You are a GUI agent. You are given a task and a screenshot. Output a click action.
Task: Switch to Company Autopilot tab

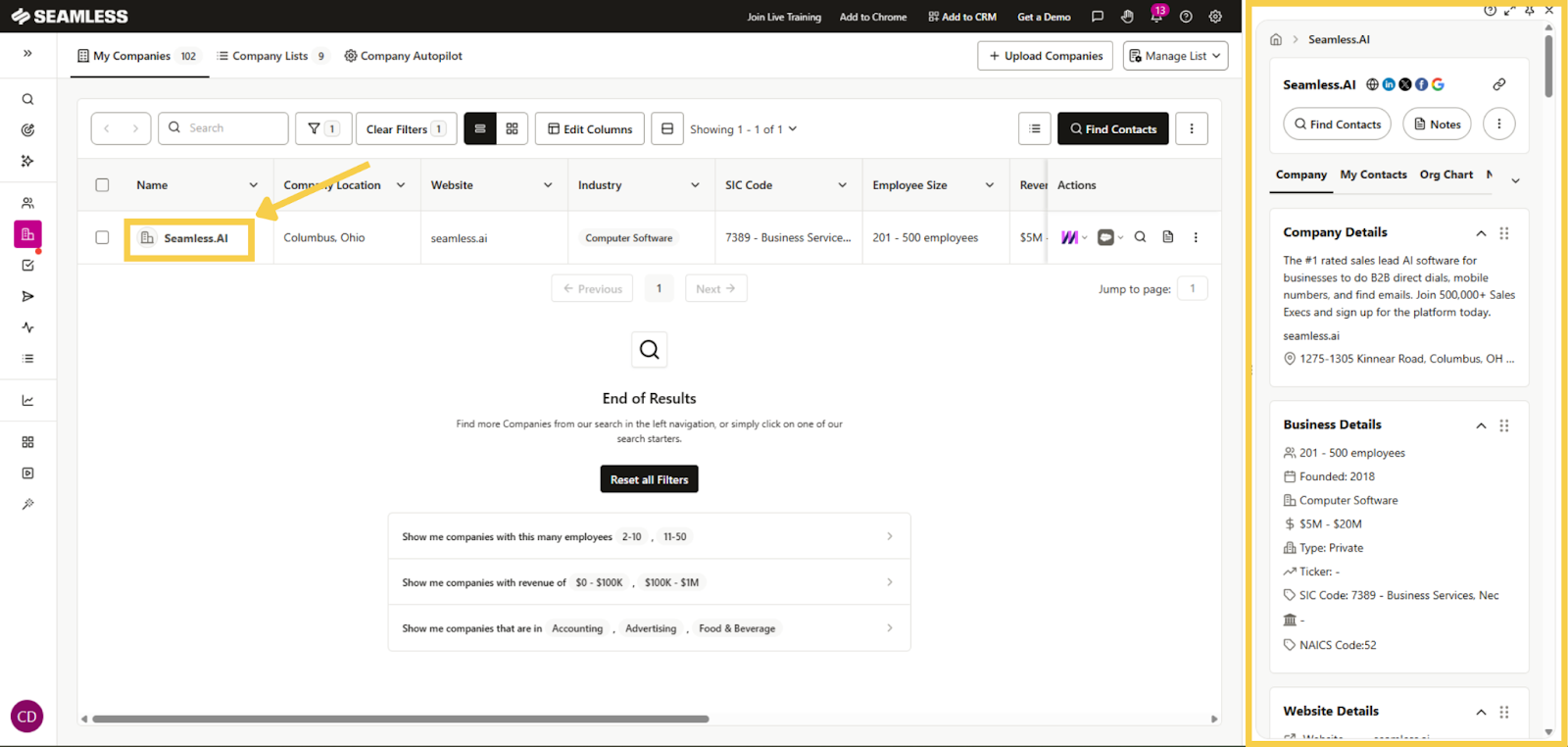coord(403,56)
